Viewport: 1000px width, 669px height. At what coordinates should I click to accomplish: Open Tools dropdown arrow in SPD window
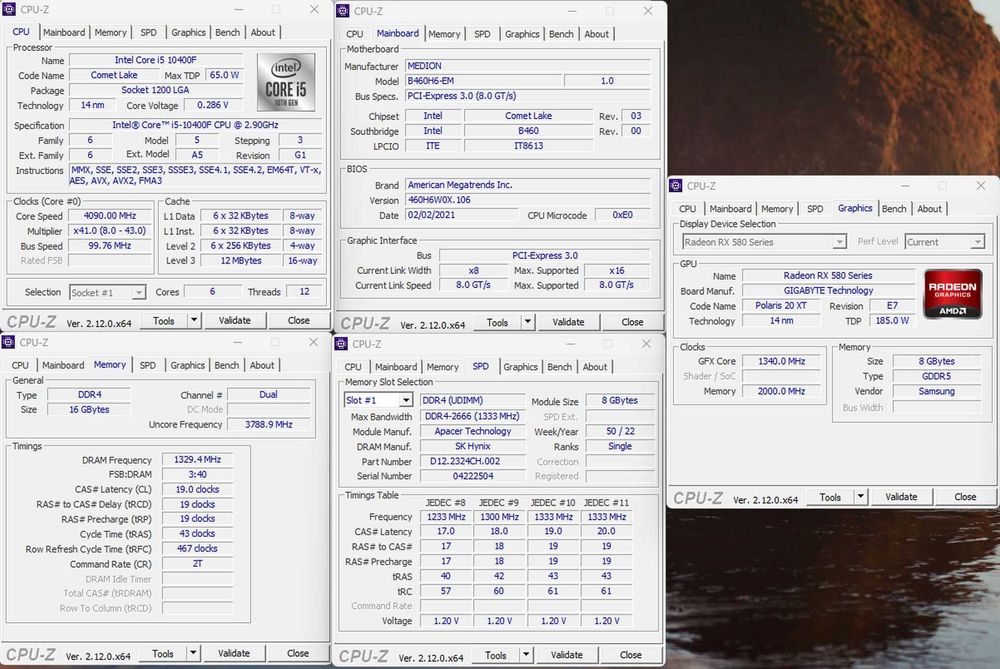coord(526,654)
